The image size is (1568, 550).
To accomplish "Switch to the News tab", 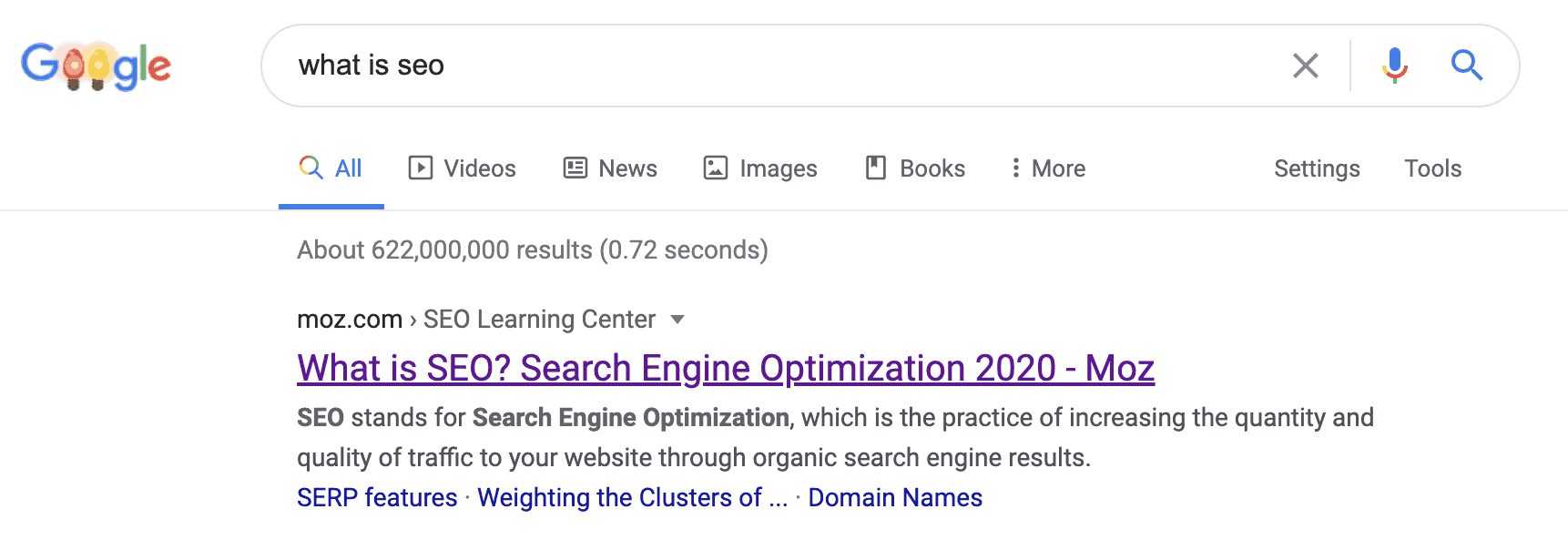I will pos(610,168).
